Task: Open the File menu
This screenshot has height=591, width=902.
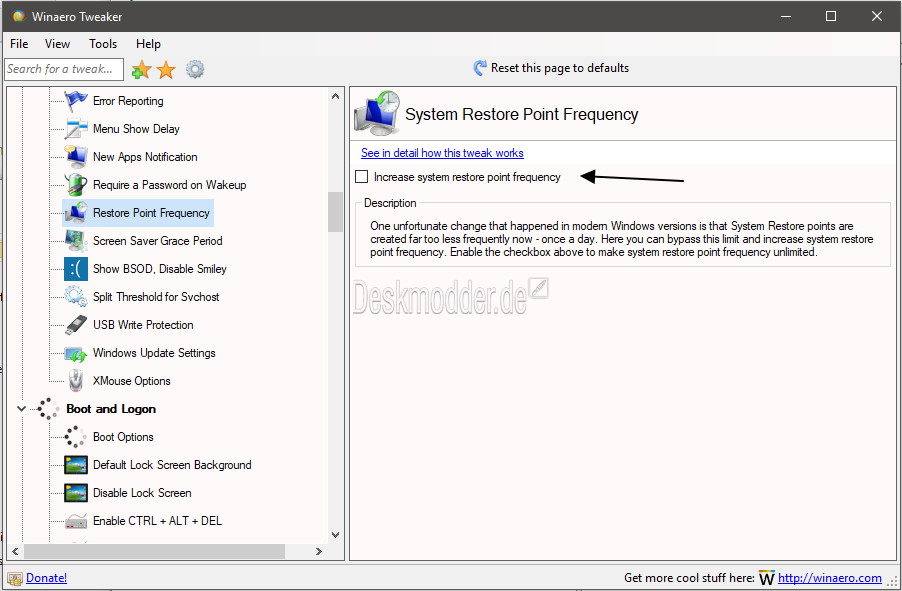Action: click(19, 44)
